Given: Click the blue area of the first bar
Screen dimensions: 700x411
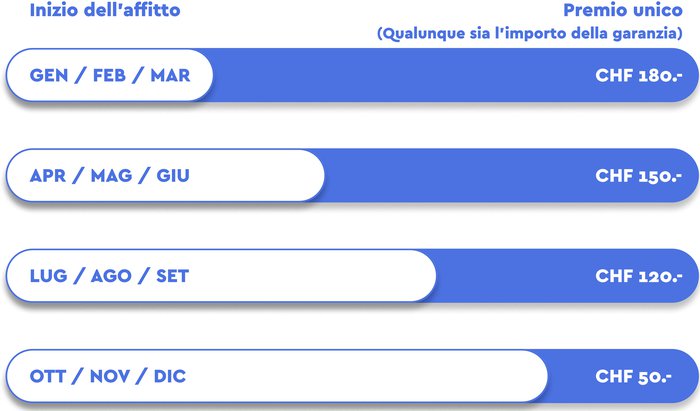Looking at the screenshot, I should 402,75.
